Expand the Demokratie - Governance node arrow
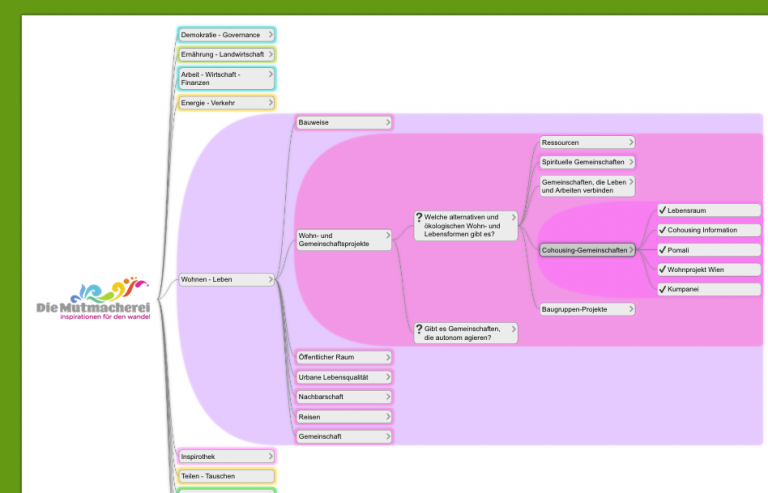Screen dimensions: 768x493 tap(270, 35)
